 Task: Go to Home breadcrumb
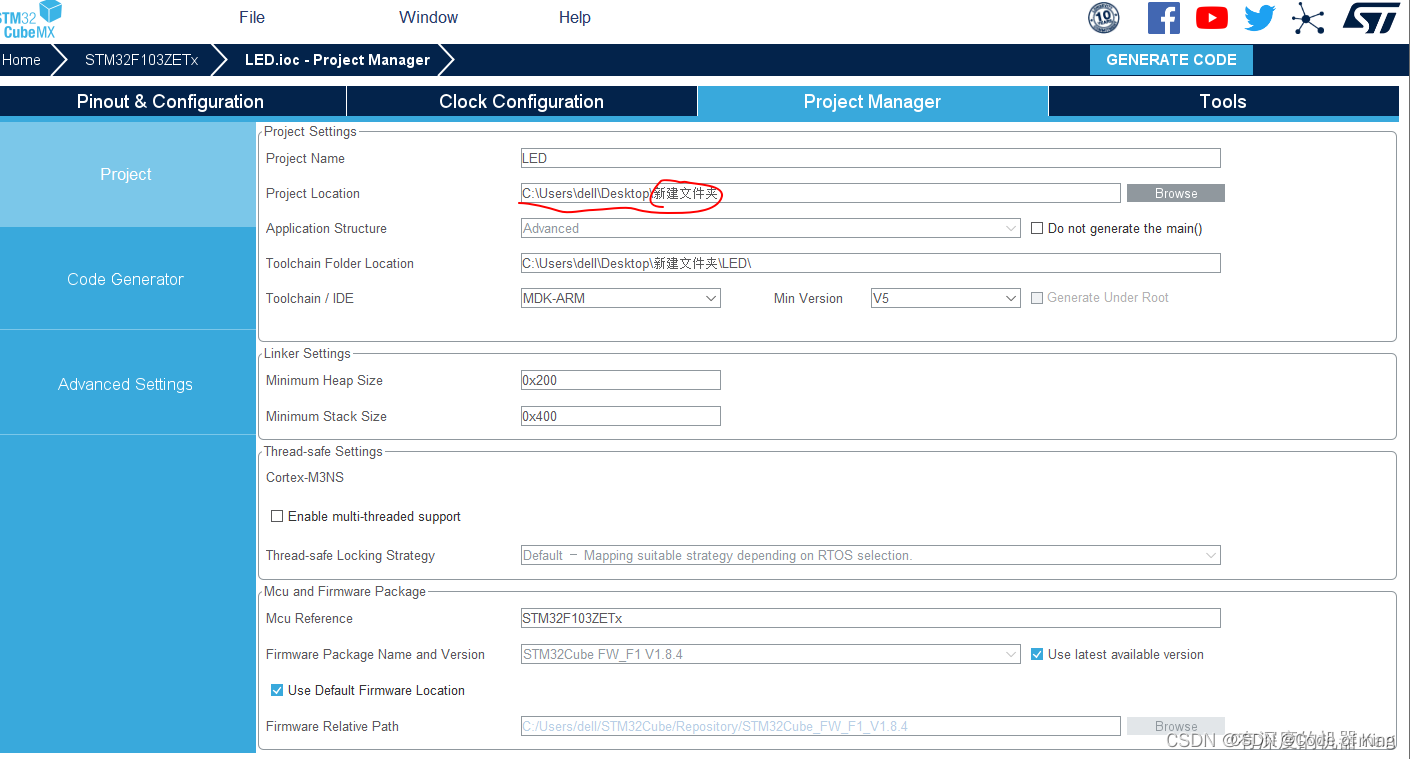click(21, 60)
